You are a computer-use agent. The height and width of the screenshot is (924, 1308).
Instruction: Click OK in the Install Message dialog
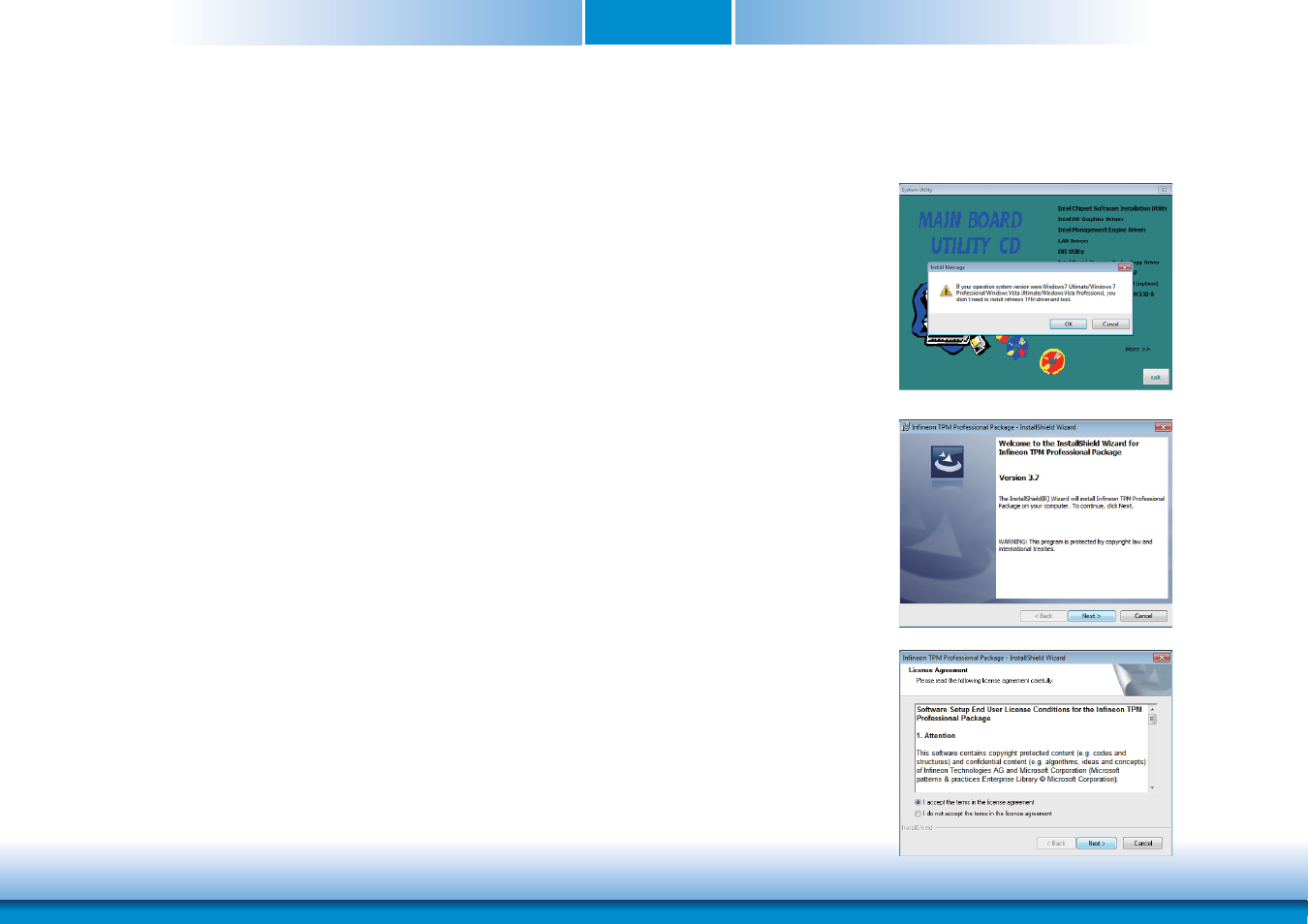pos(1068,324)
